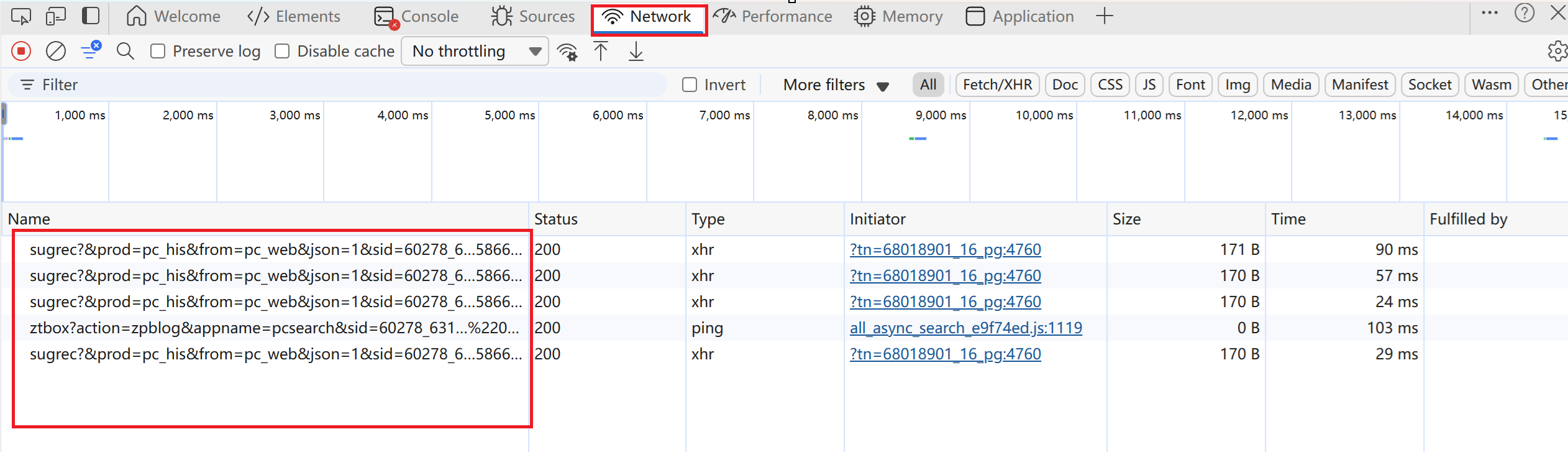Open initiator link of the 171 B request
This screenshot has width=1568, height=452.
[946, 249]
